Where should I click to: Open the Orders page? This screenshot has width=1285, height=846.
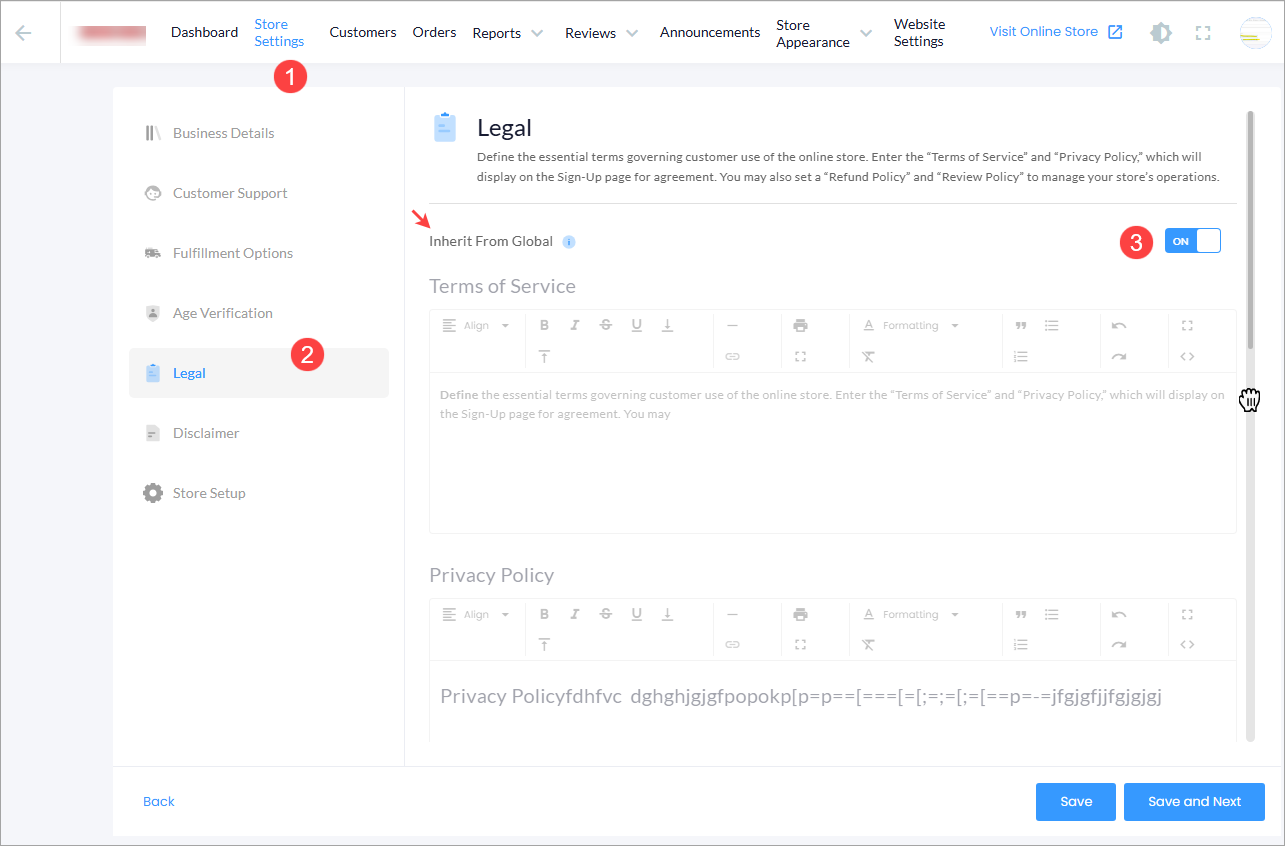click(x=434, y=32)
